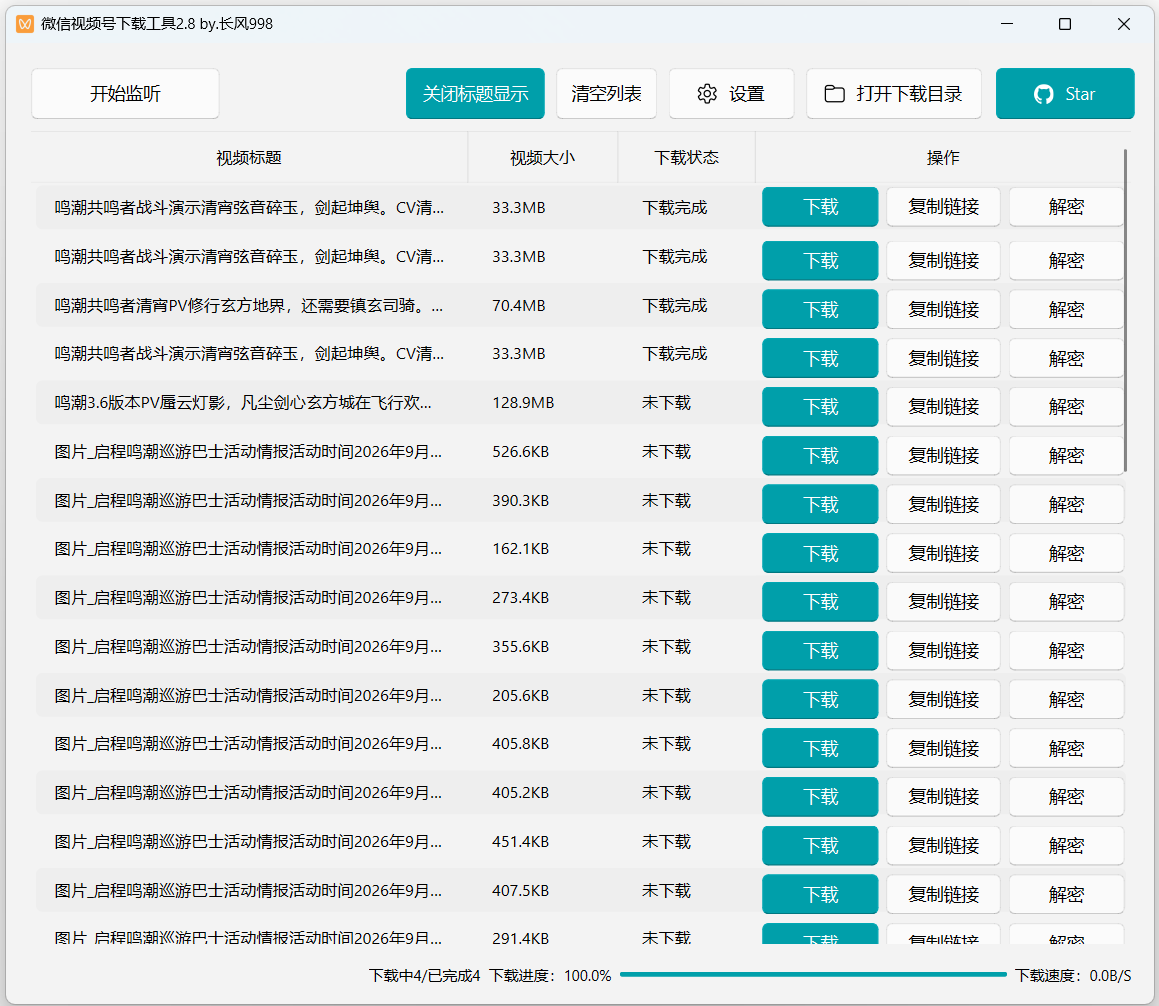This screenshot has width=1159, height=1006.
Task: Download the 390.3KB image item
Action: click(820, 504)
